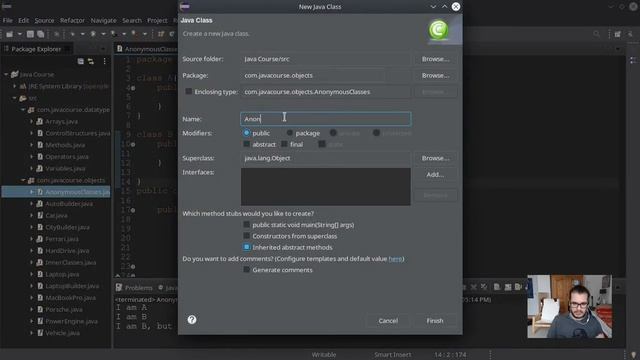Click the Cat.java file icon

coord(40,215)
